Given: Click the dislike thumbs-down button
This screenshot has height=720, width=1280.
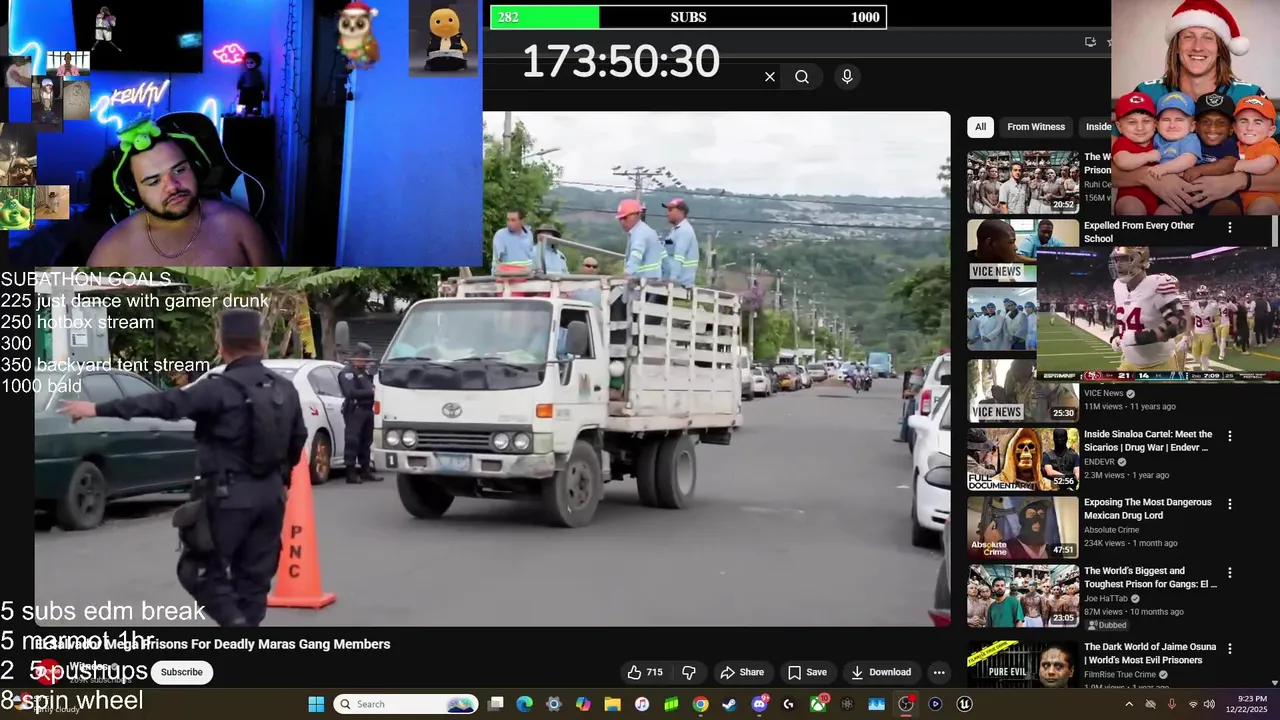Looking at the screenshot, I should tap(688, 672).
